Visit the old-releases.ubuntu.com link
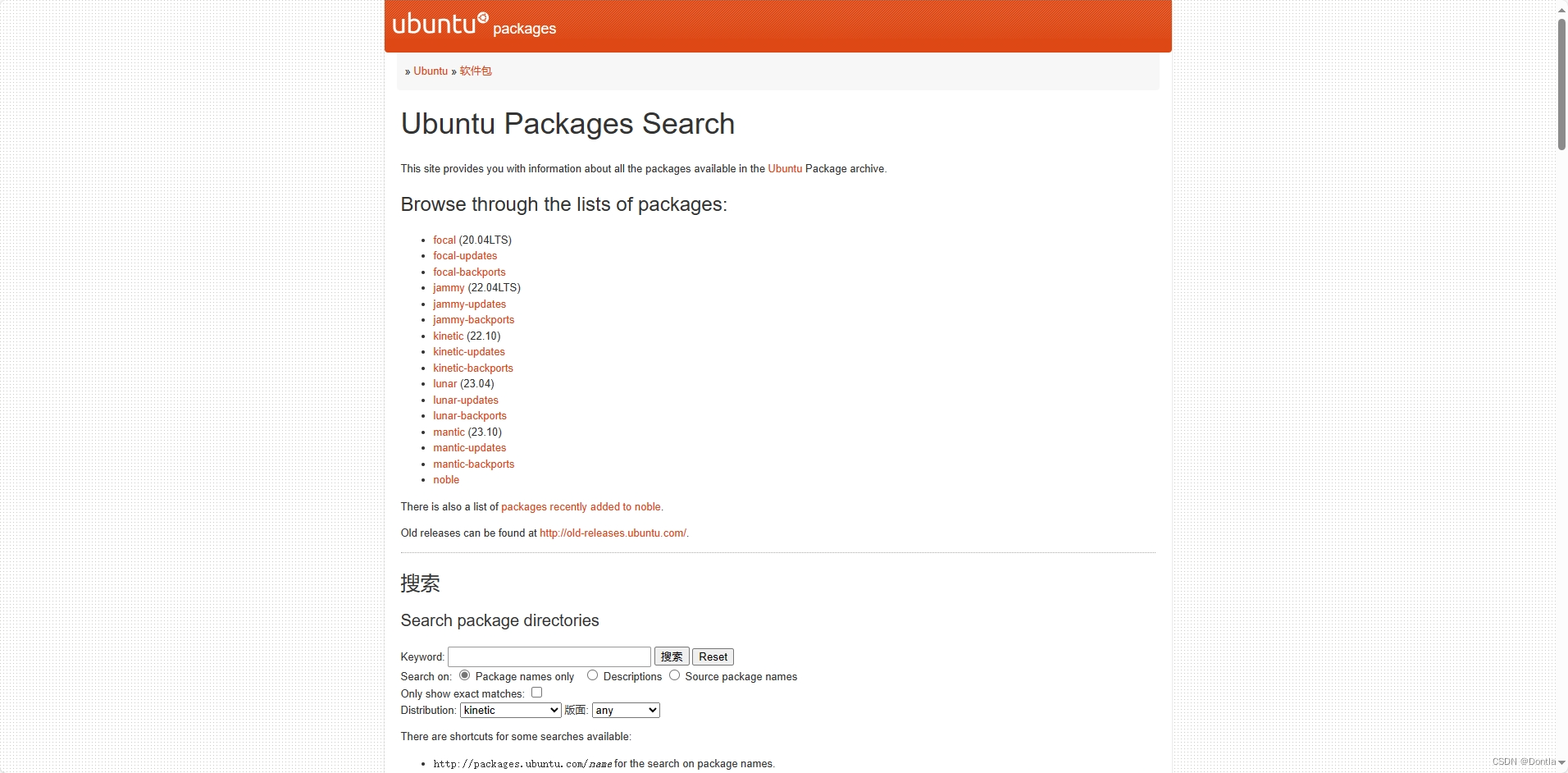Image resolution: width=1568 pixels, height=773 pixels. pyautogui.click(x=613, y=533)
